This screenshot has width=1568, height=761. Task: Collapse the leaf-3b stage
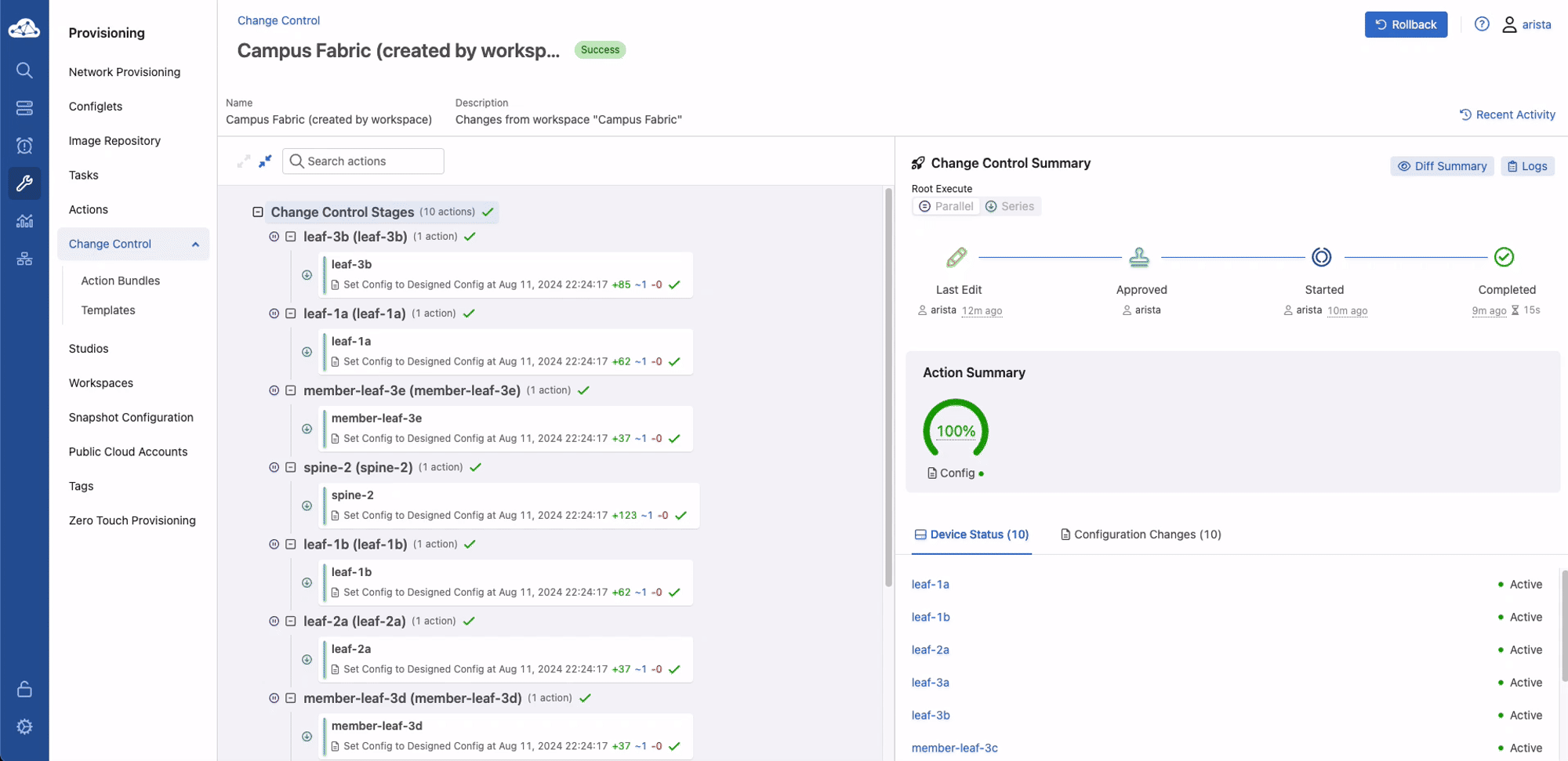click(x=290, y=237)
